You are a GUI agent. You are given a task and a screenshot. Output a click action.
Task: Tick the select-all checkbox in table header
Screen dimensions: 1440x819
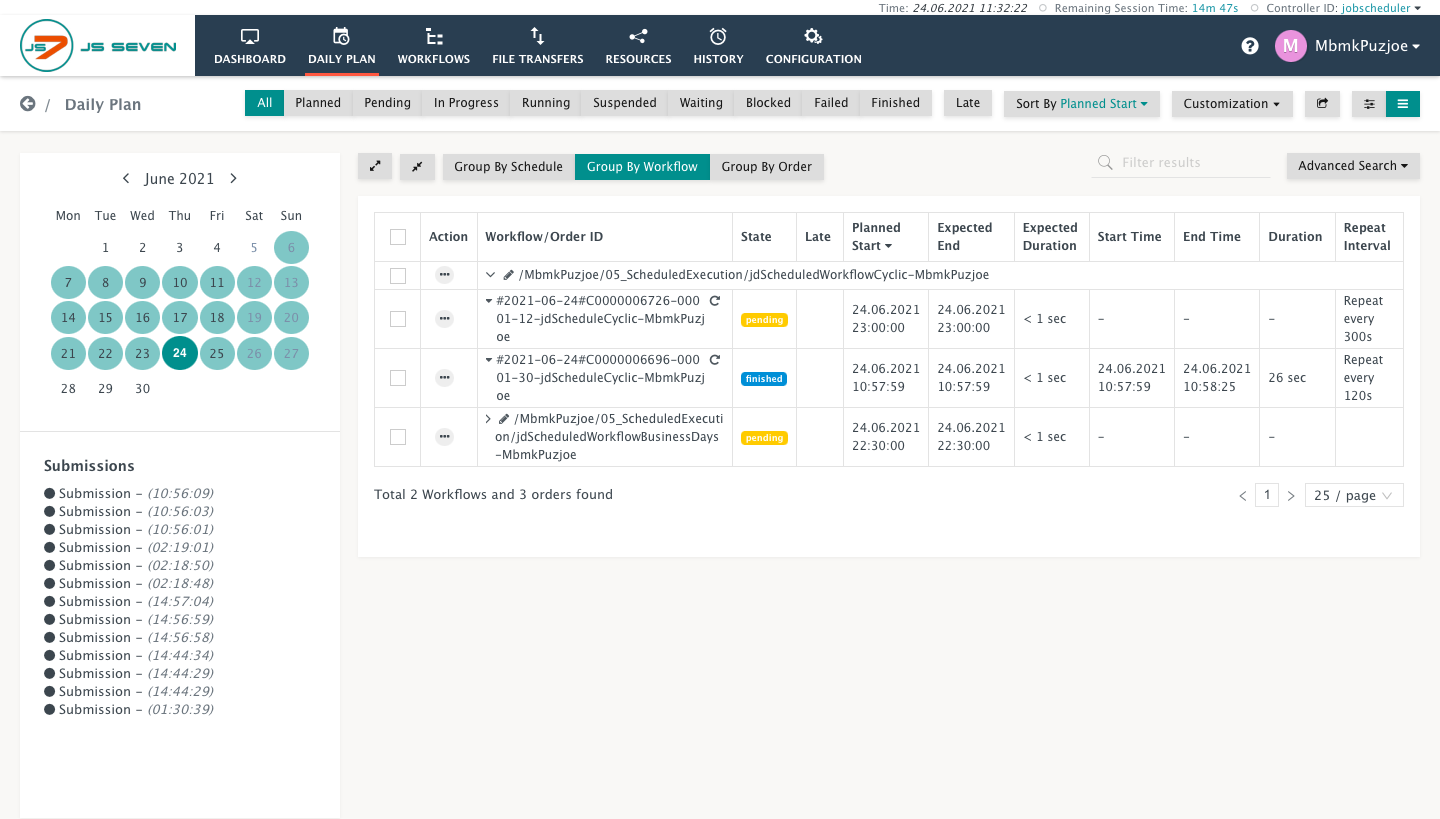[398, 237]
